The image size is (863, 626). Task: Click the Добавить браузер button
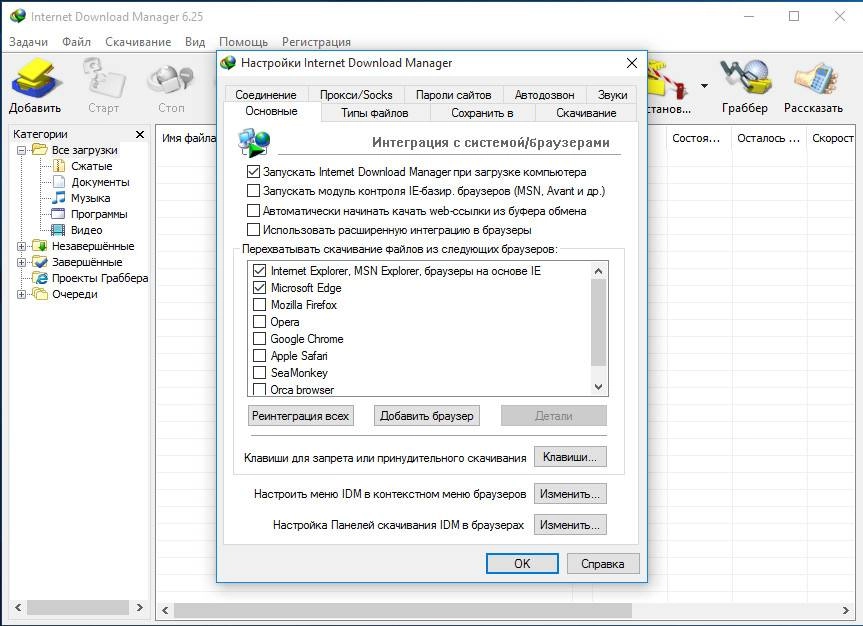coord(427,416)
